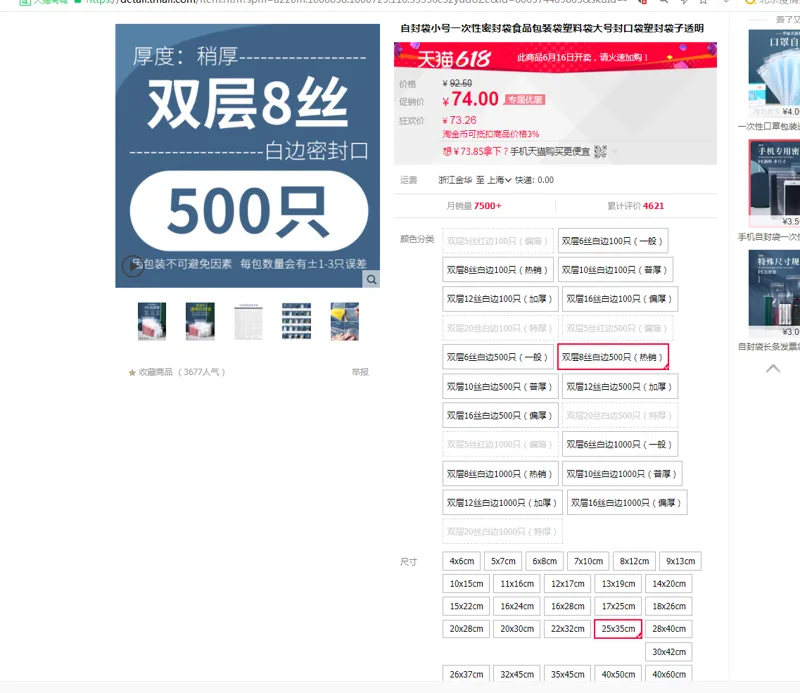Select option 双层8丝白边100只(热销)
This screenshot has width=800, height=693.
tap(498, 270)
